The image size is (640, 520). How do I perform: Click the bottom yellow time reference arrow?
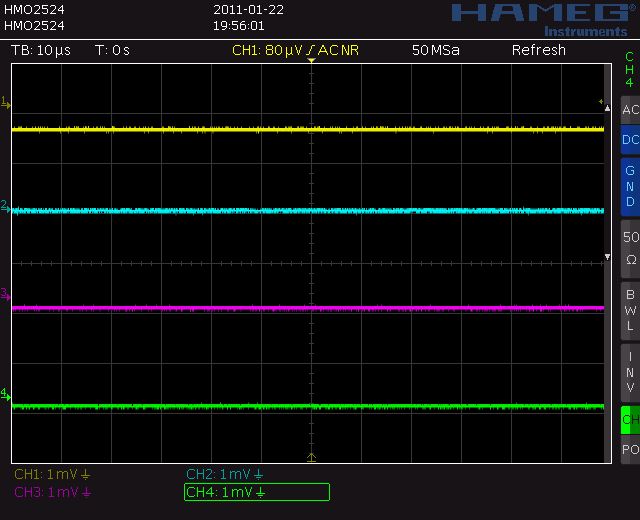(x=311, y=457)
